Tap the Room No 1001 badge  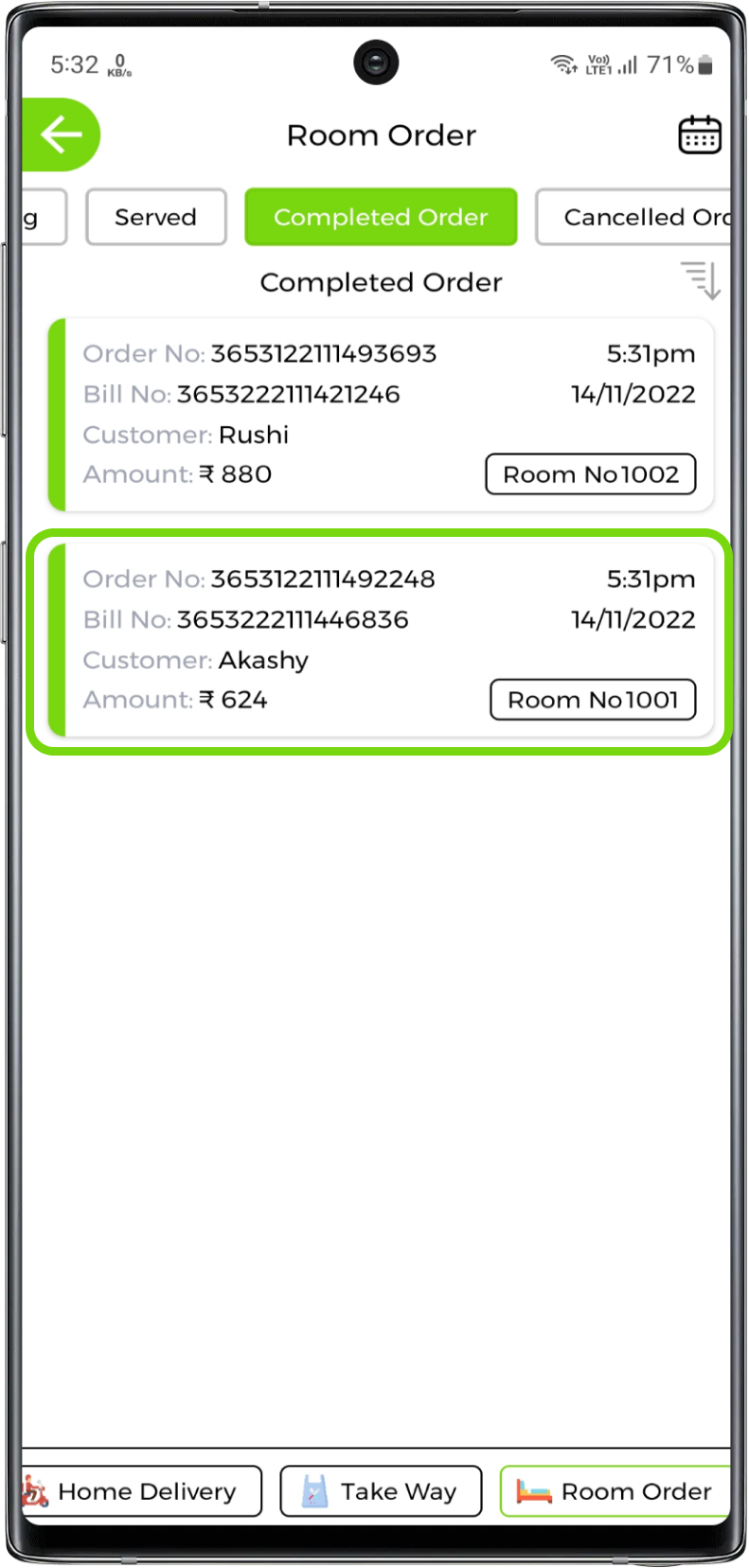coord(593,700)
